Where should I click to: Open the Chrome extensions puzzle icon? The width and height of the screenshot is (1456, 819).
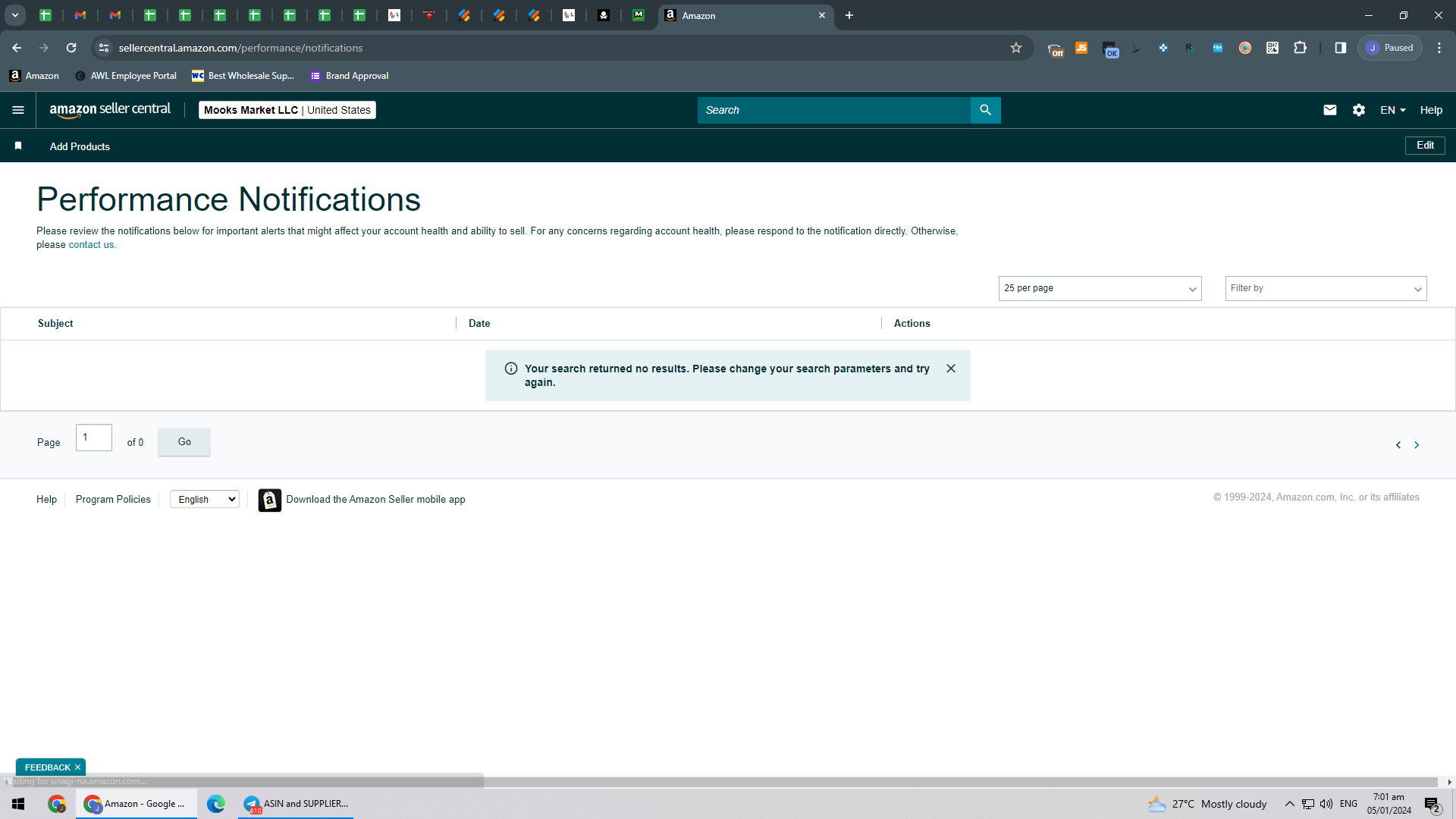(x=1300, y=48)
